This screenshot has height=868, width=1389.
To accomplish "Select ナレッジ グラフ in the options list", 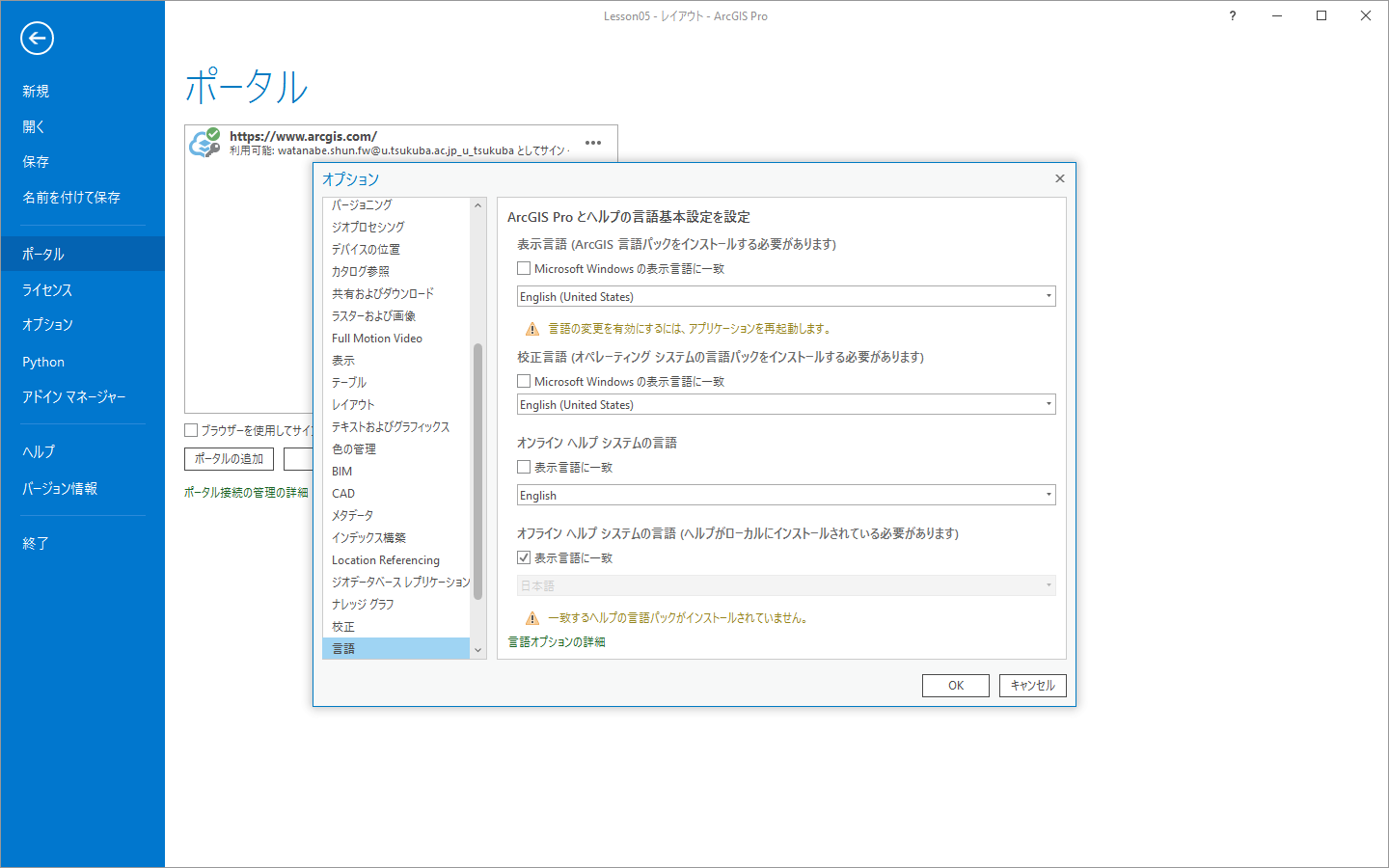I will point(396,604).
